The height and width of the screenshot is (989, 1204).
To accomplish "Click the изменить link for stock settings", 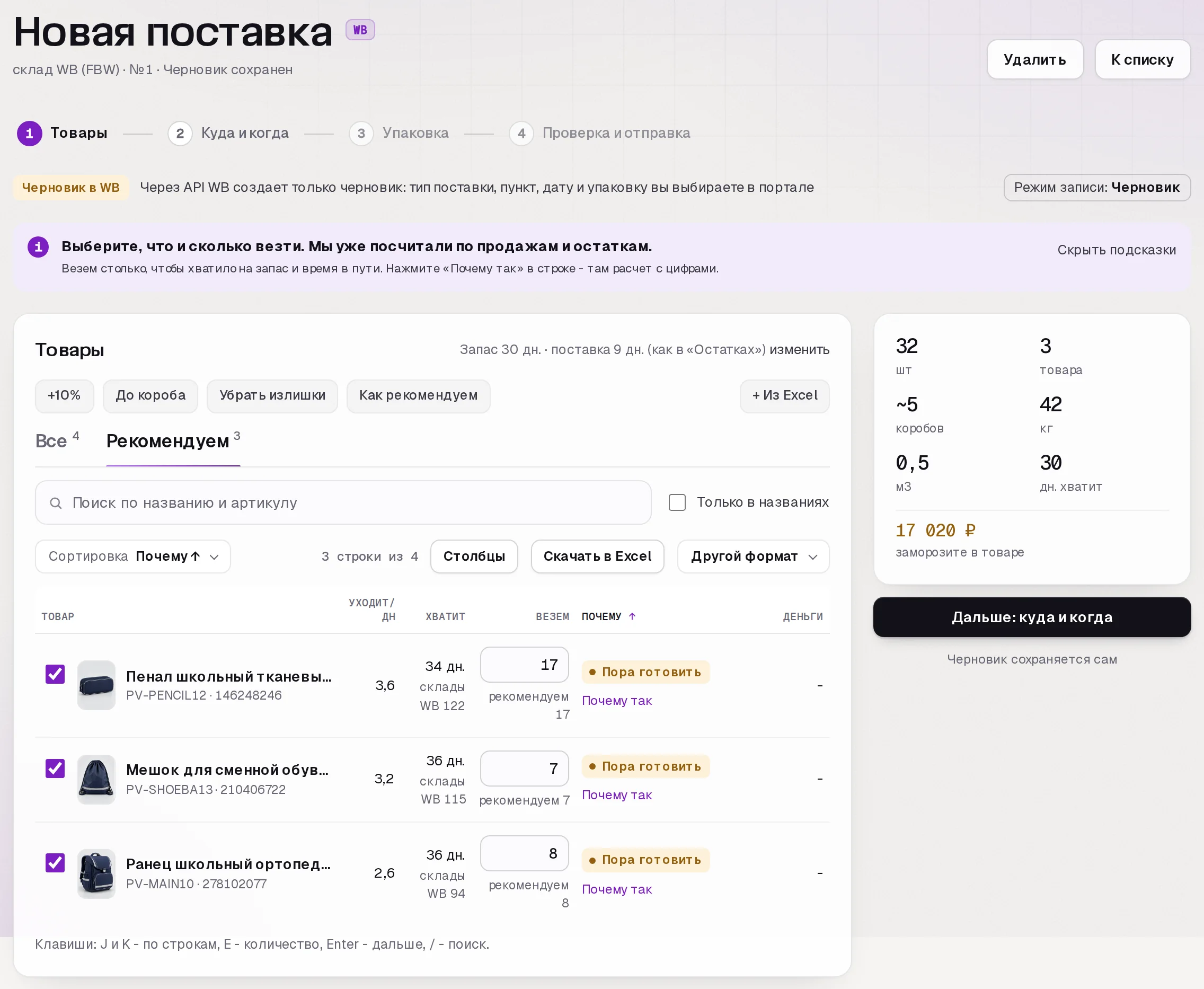I will [799, 350].
